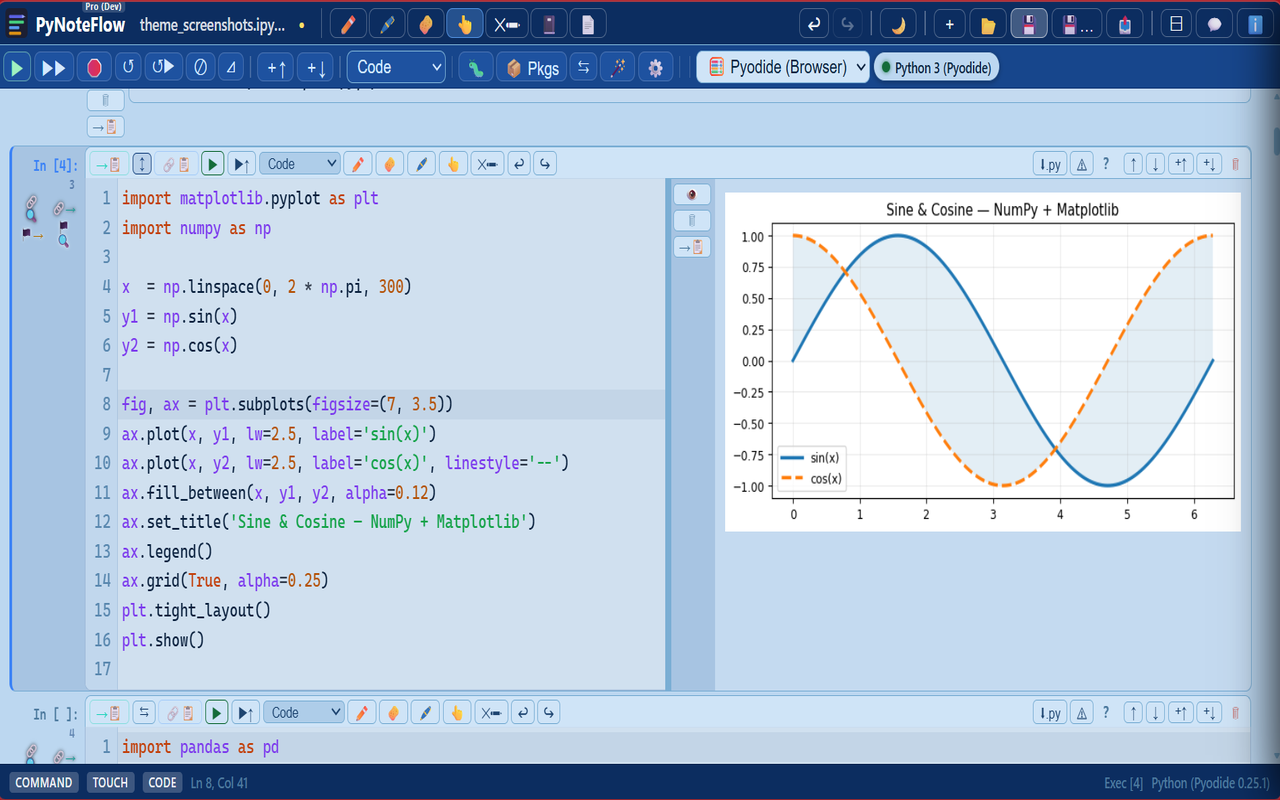1280x800 pixels.
Task: Click the green snake Python icon
Action: (x=476, y=67)
